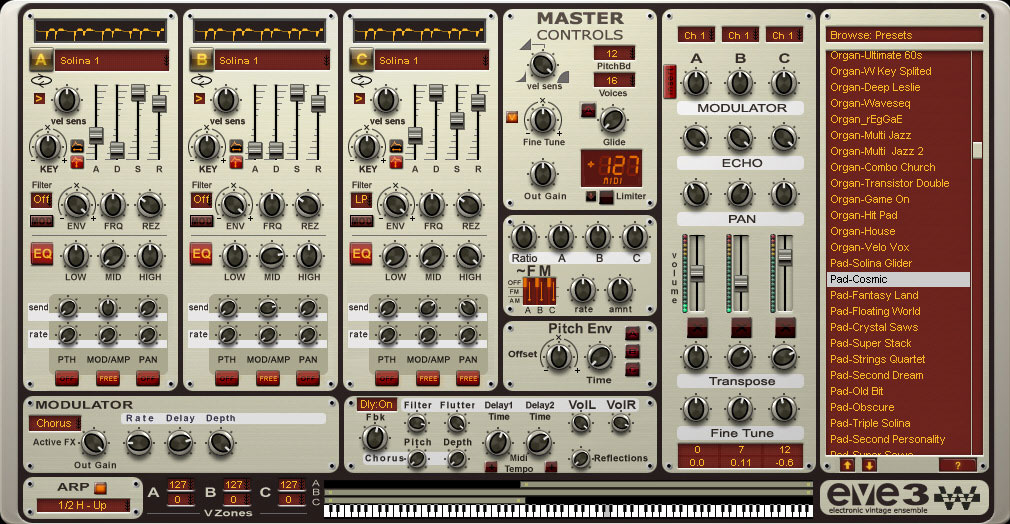Viewport: 1010px width, 524px height.
Task: Click the small down-arrow button left of Limiter
Action: click(591, 196)
